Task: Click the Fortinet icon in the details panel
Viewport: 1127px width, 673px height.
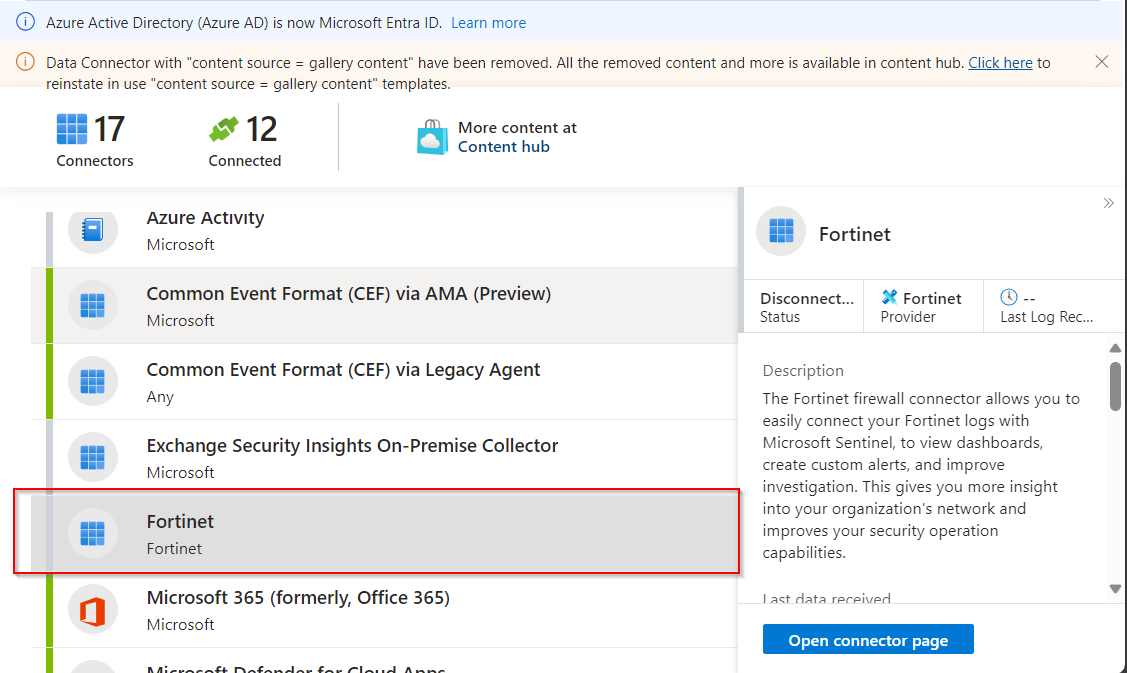Action: coord(780,231)
